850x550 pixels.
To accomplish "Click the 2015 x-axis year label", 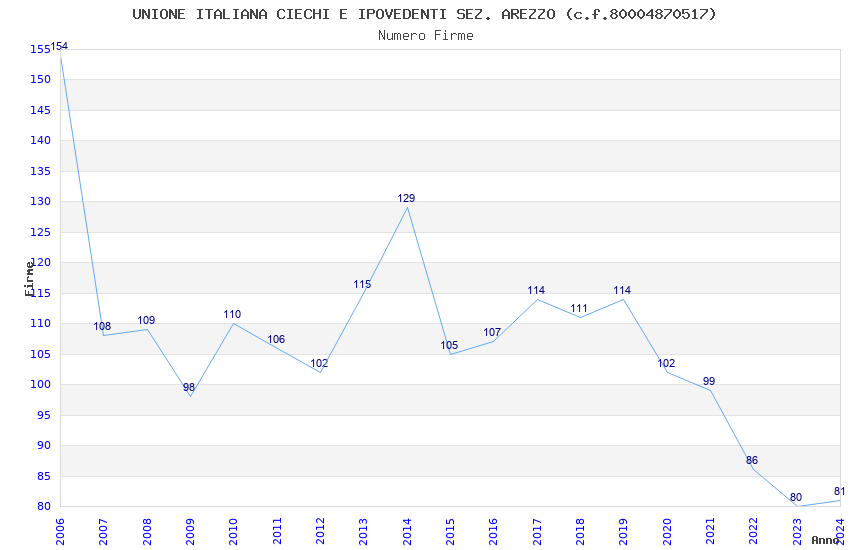I will point(450,531).
